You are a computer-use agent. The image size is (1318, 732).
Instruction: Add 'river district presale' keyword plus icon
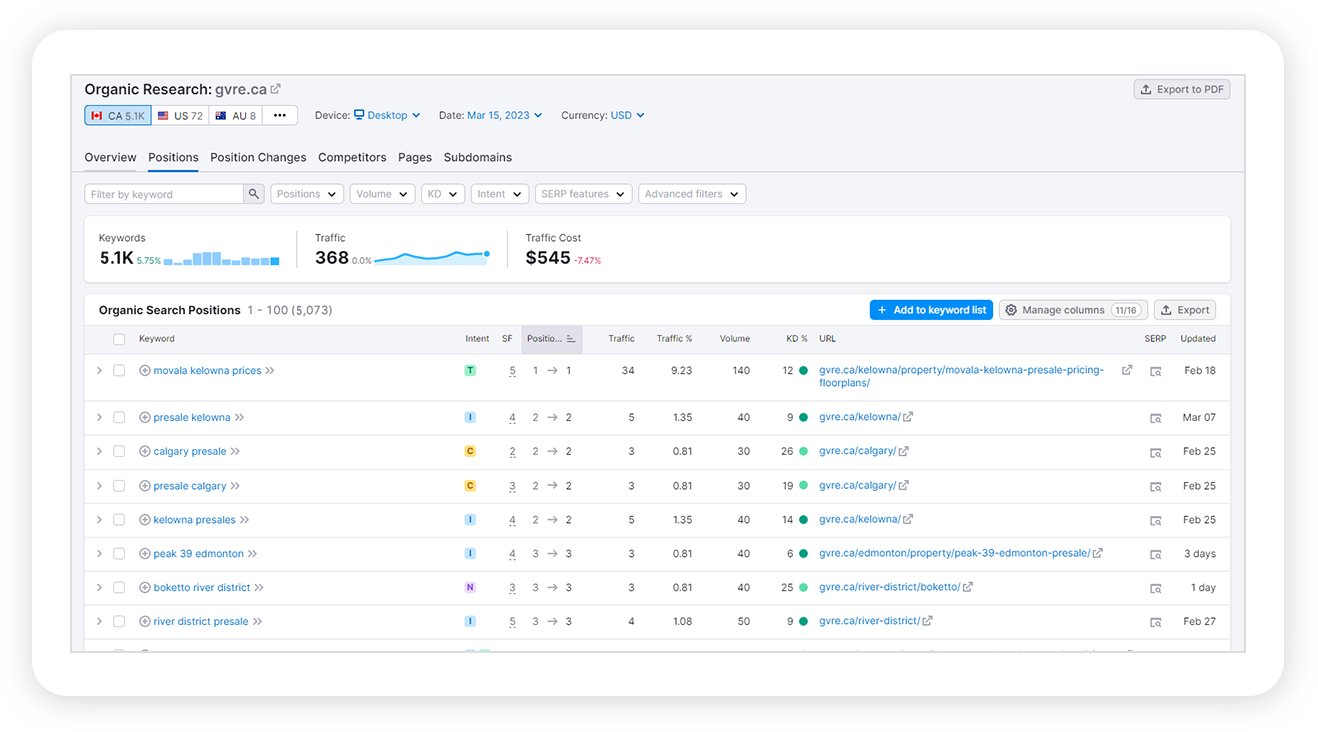[x=145, y=621]
